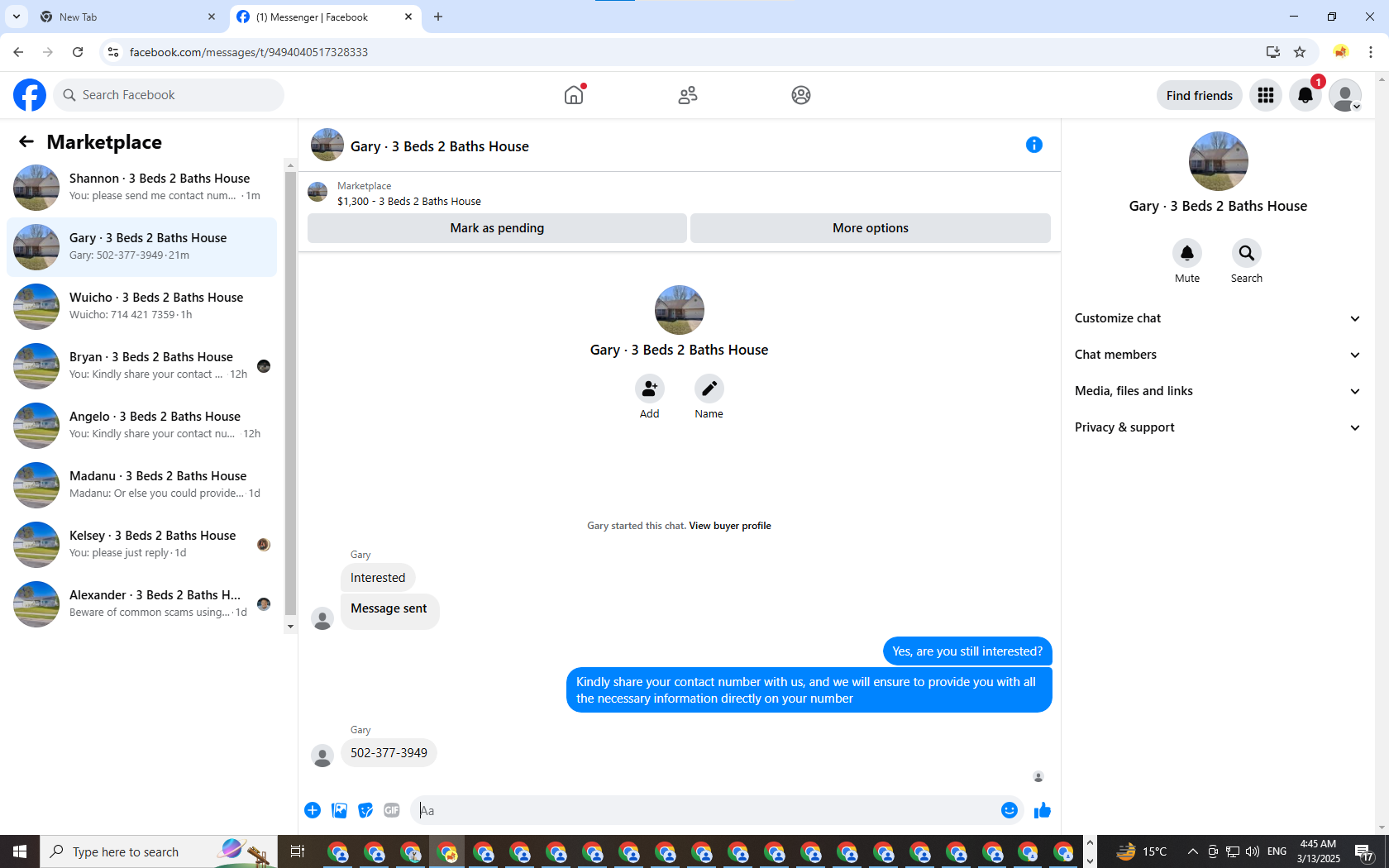This screenshot has width=1389, height=868.
Task: Open the listing thumbnail in right panel
Action: (1219, 161)
